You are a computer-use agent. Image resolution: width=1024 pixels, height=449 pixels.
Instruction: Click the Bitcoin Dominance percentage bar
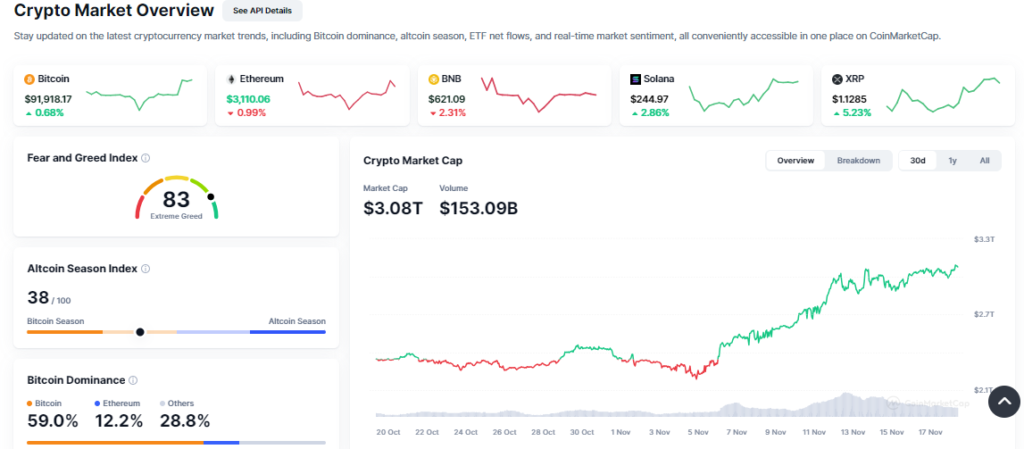176,442
